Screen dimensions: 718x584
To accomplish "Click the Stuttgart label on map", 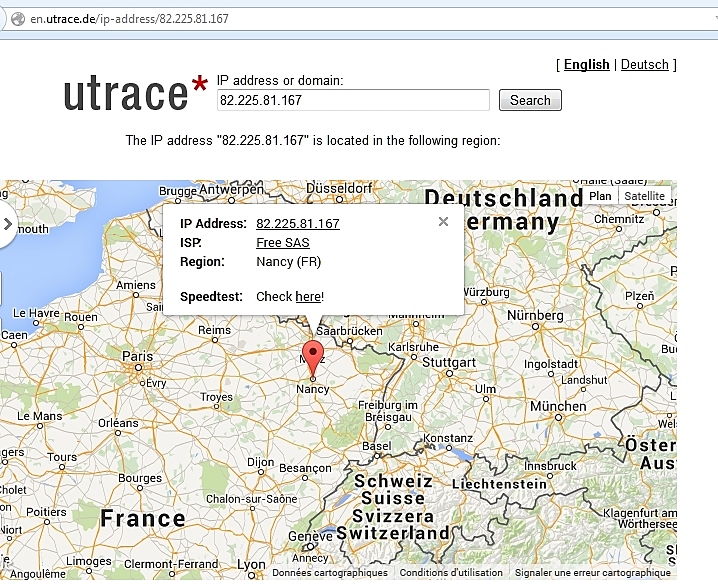I will pyautogui.click(x=449, y=362).
